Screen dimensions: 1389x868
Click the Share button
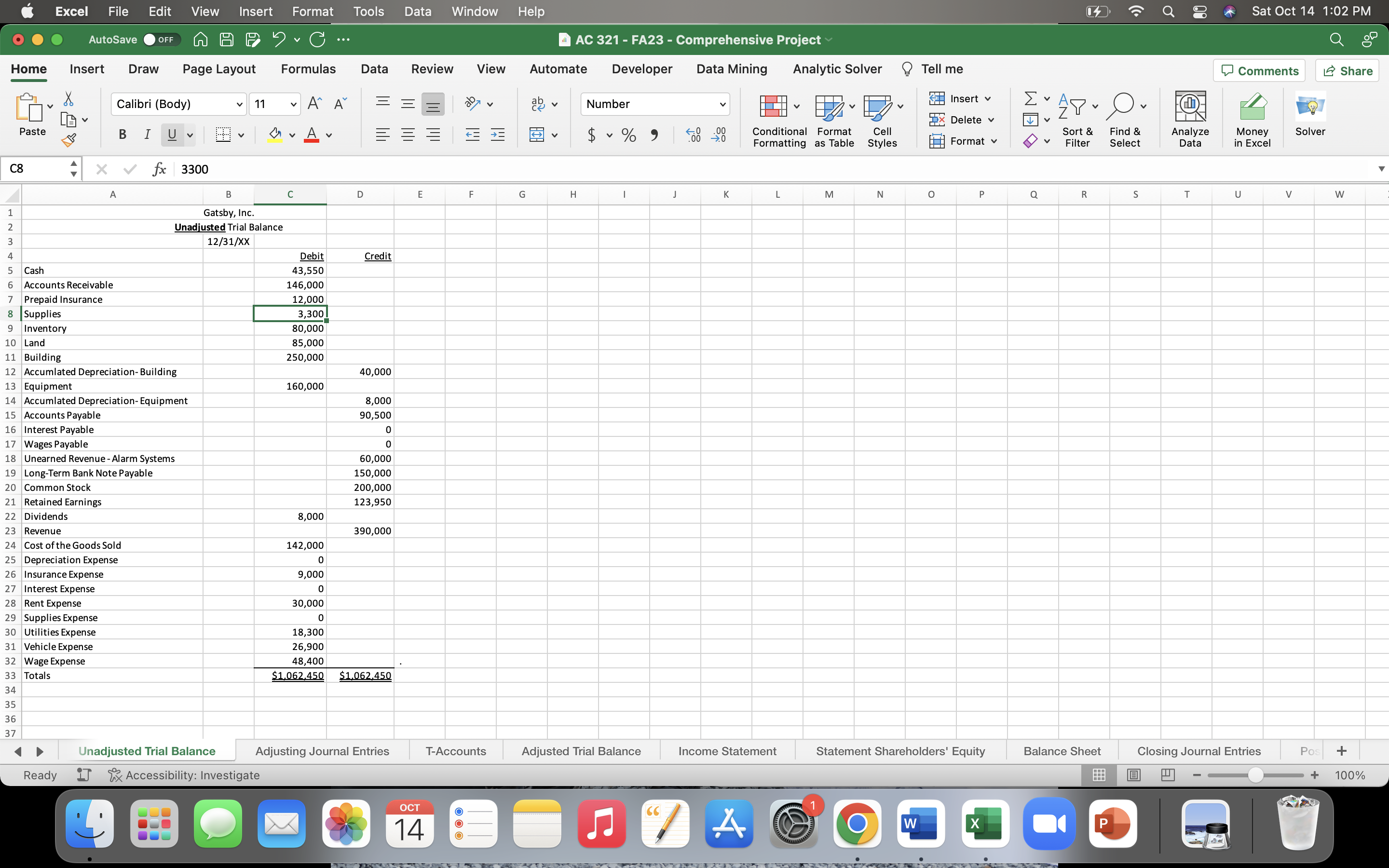click(x=1348, y=70)
